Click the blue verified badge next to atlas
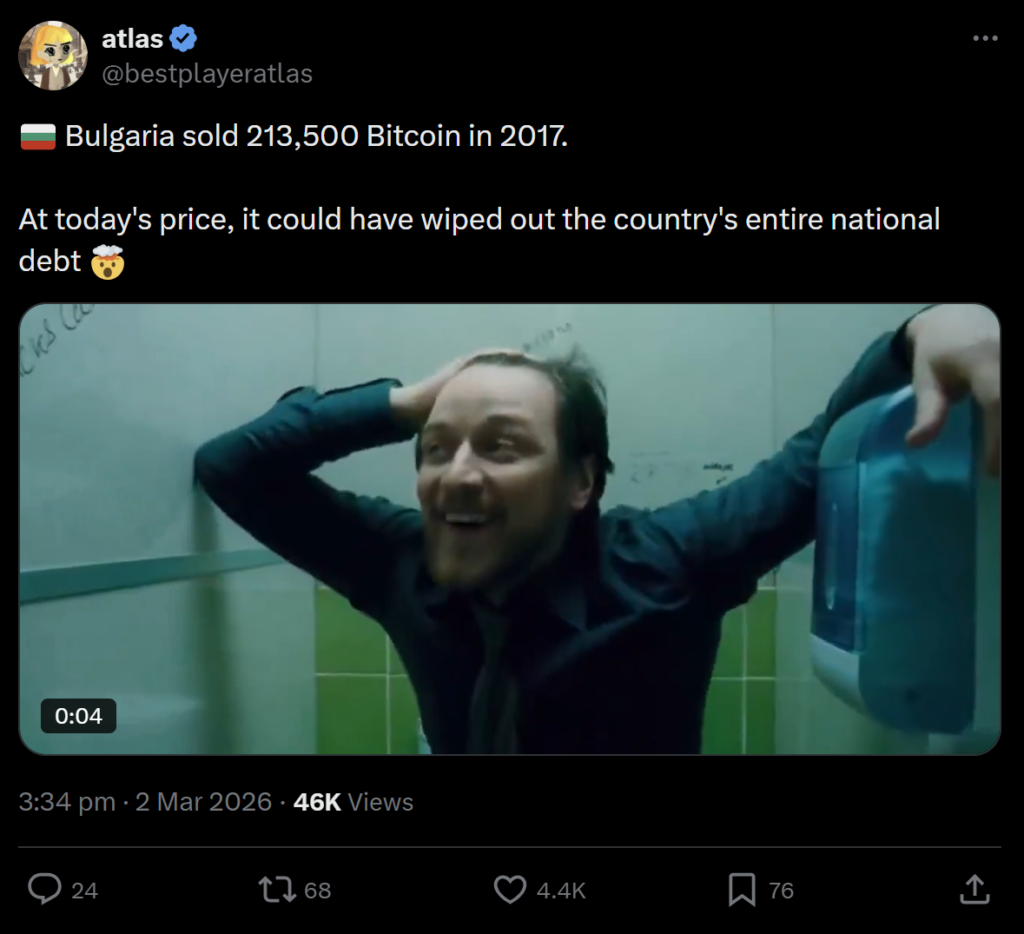 point(184,38)
